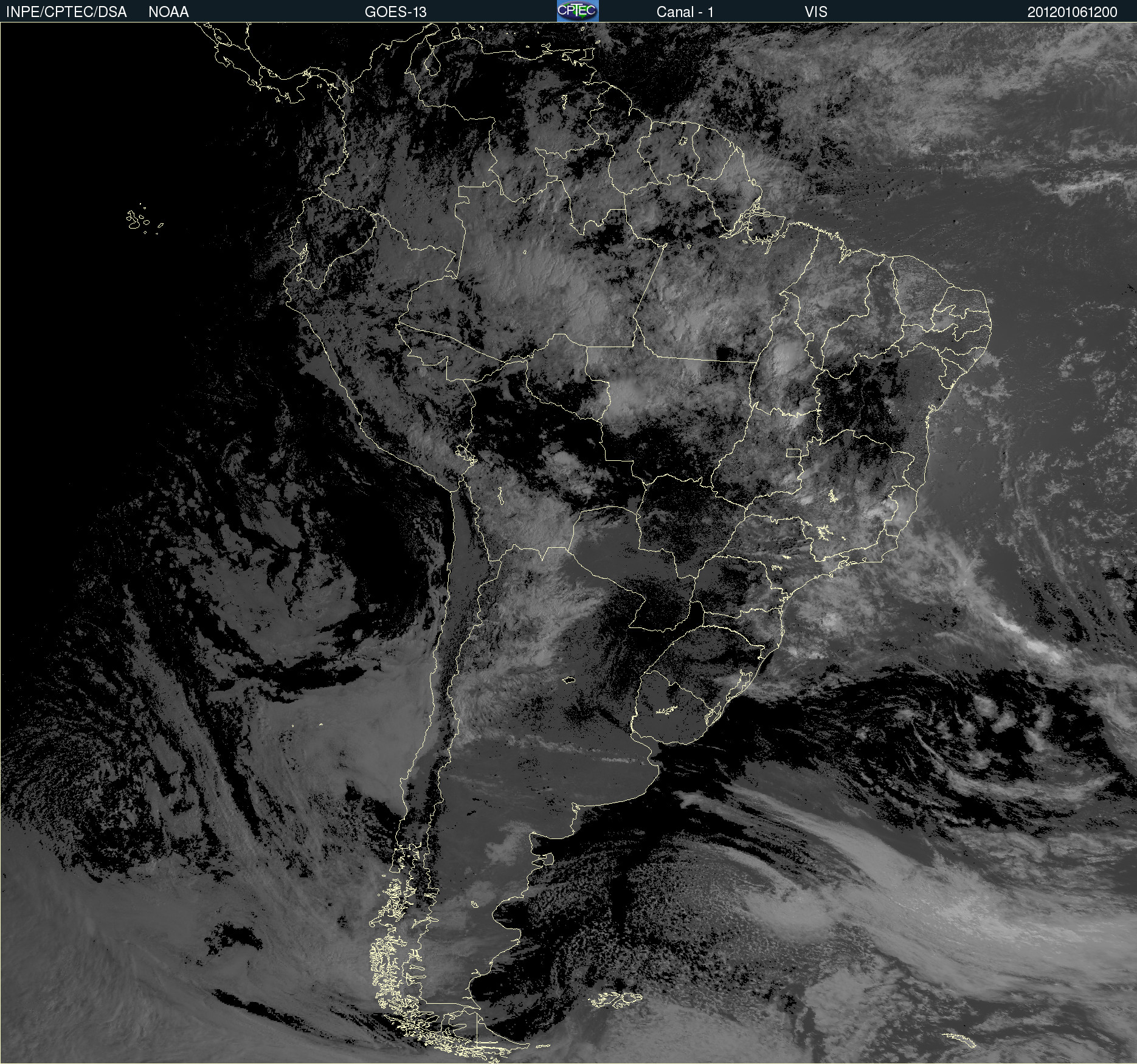Click the NOAA label in header
Viewport: 1137px width, 1064px height.
168,12
